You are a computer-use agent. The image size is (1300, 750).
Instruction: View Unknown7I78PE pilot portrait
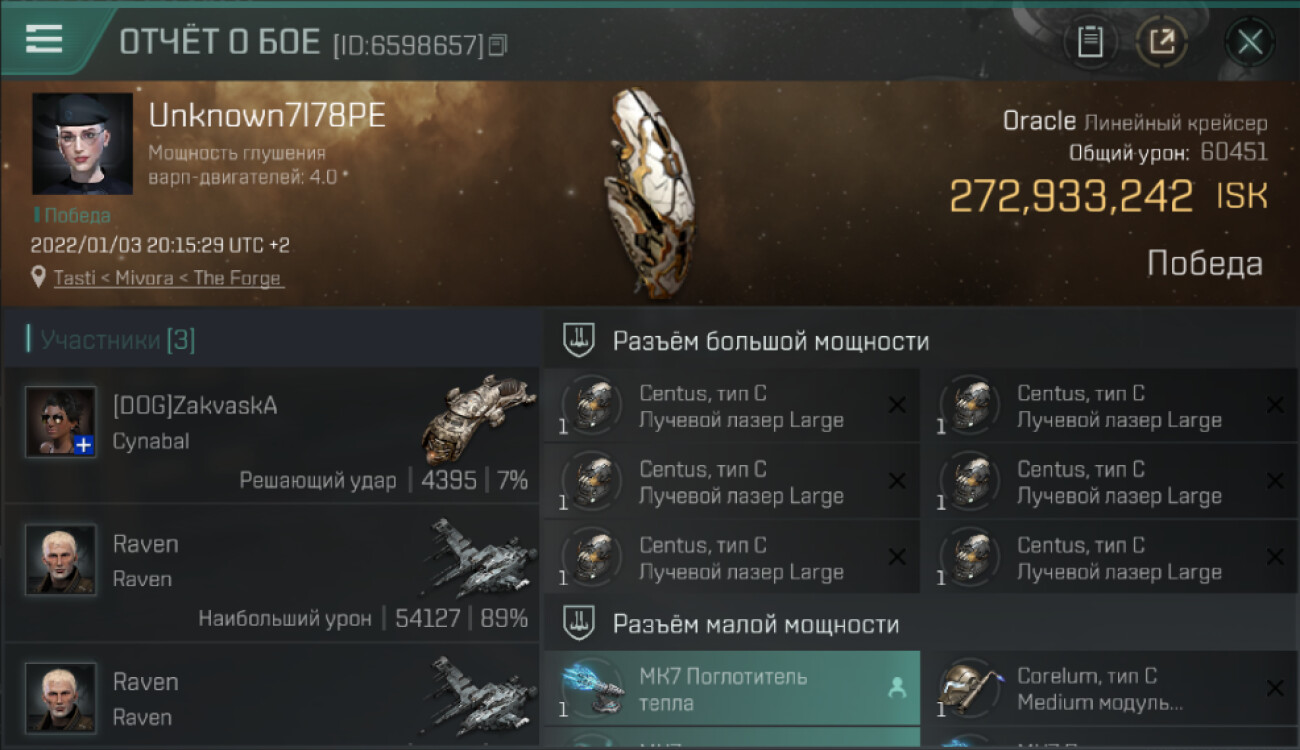[82, 144]
